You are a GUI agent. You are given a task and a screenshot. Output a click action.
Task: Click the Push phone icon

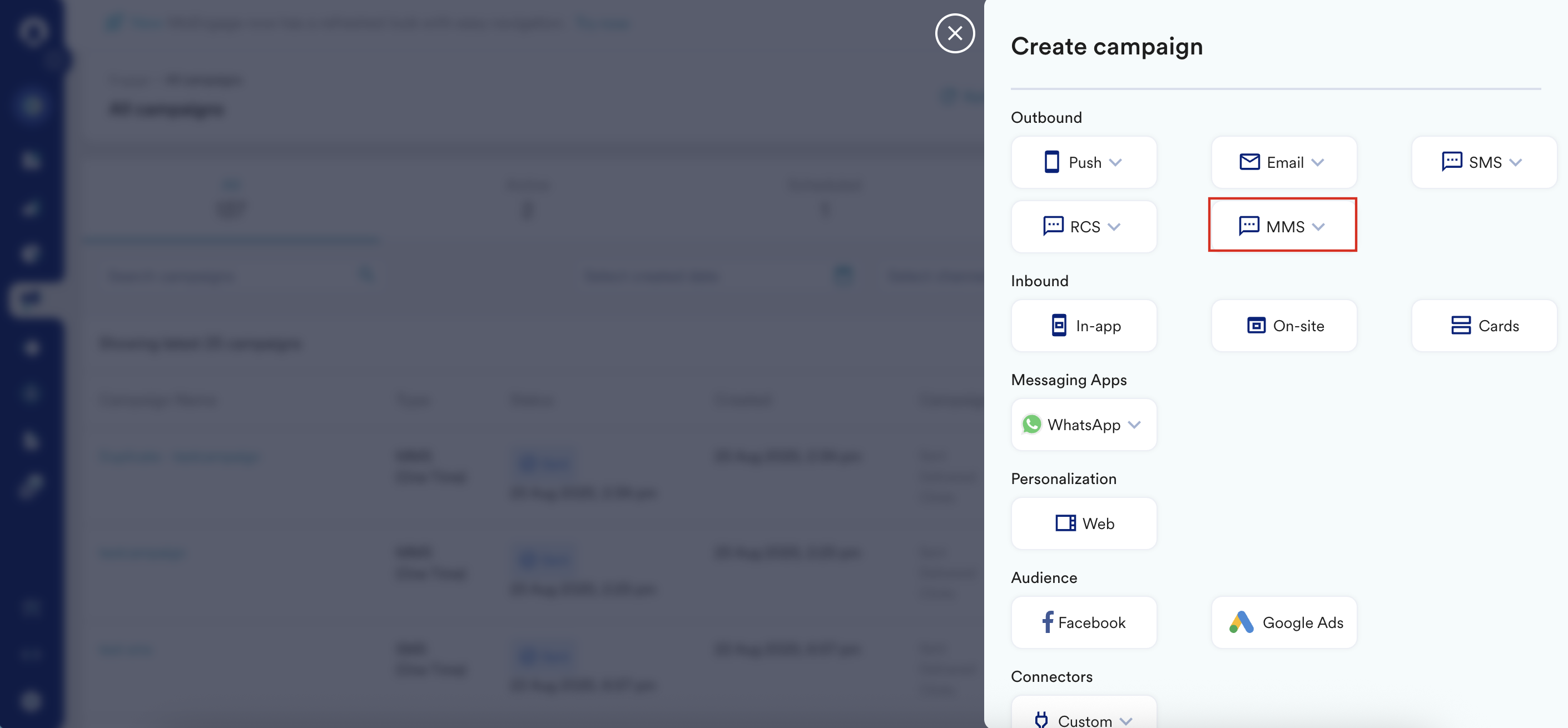coord(1051,162)
